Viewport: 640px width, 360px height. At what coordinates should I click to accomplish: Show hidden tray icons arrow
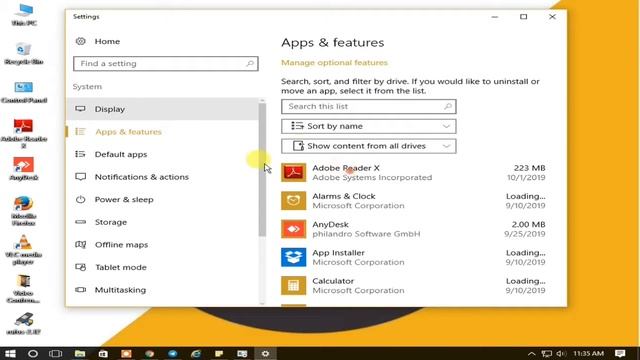[x=531, y=353]
